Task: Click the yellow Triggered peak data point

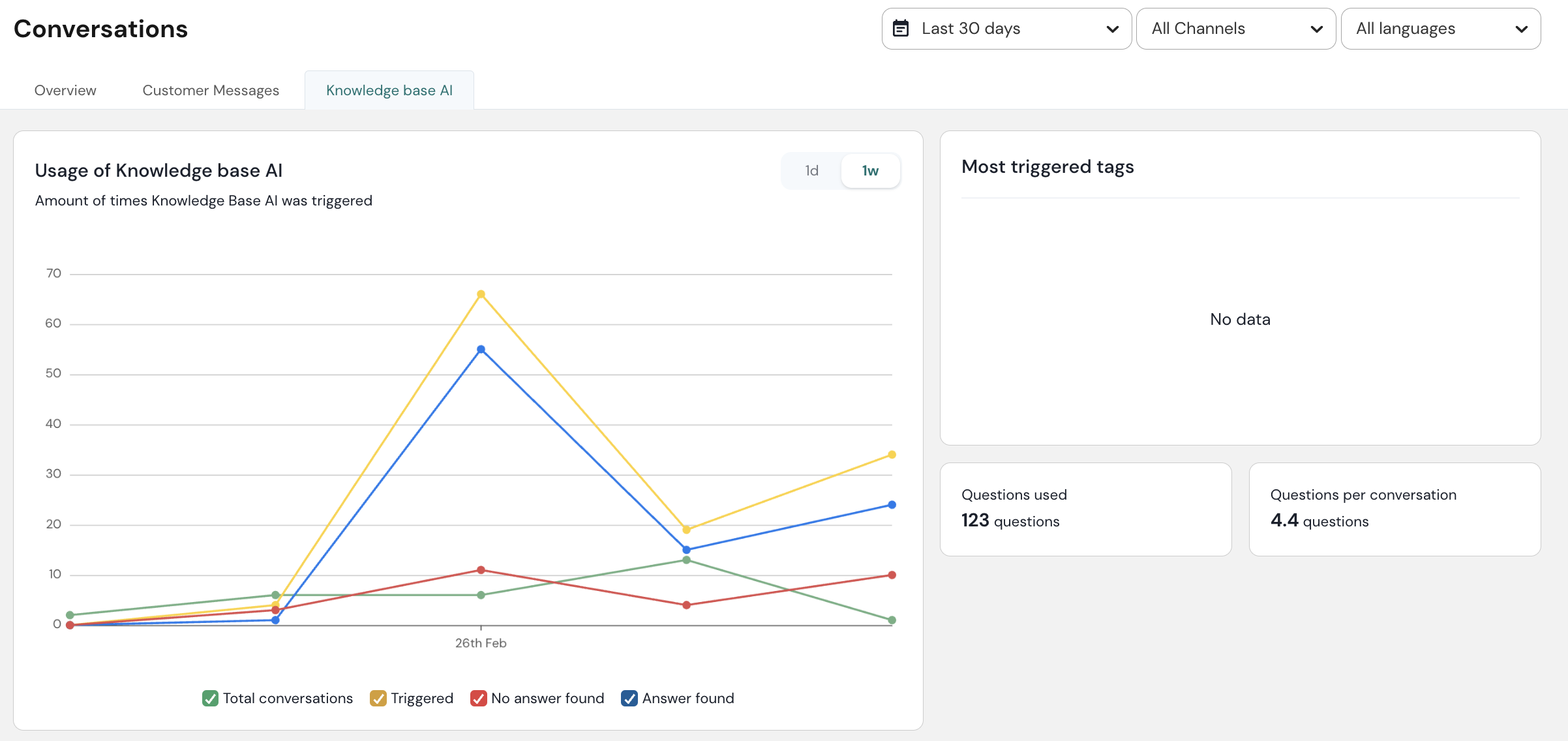Action: [481, 294]
